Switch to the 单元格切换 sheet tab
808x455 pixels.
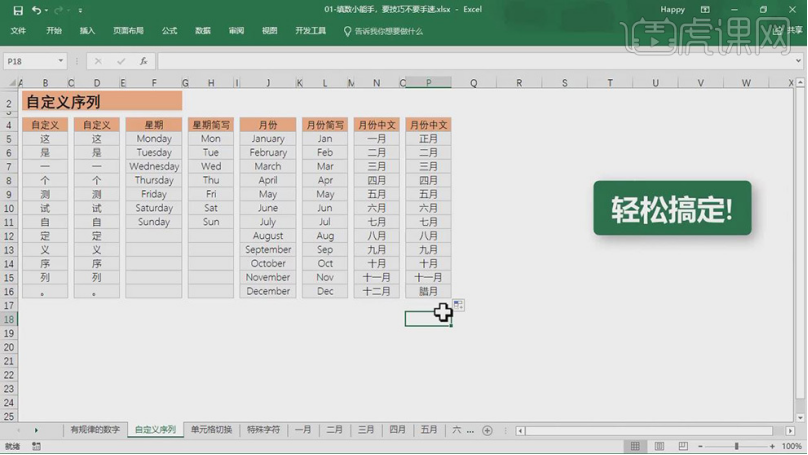point(211,430)
